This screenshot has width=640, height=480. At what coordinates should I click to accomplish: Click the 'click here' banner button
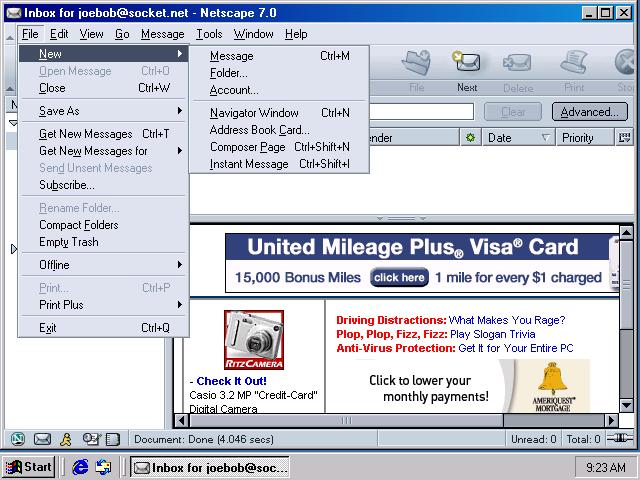coord(399,278)
